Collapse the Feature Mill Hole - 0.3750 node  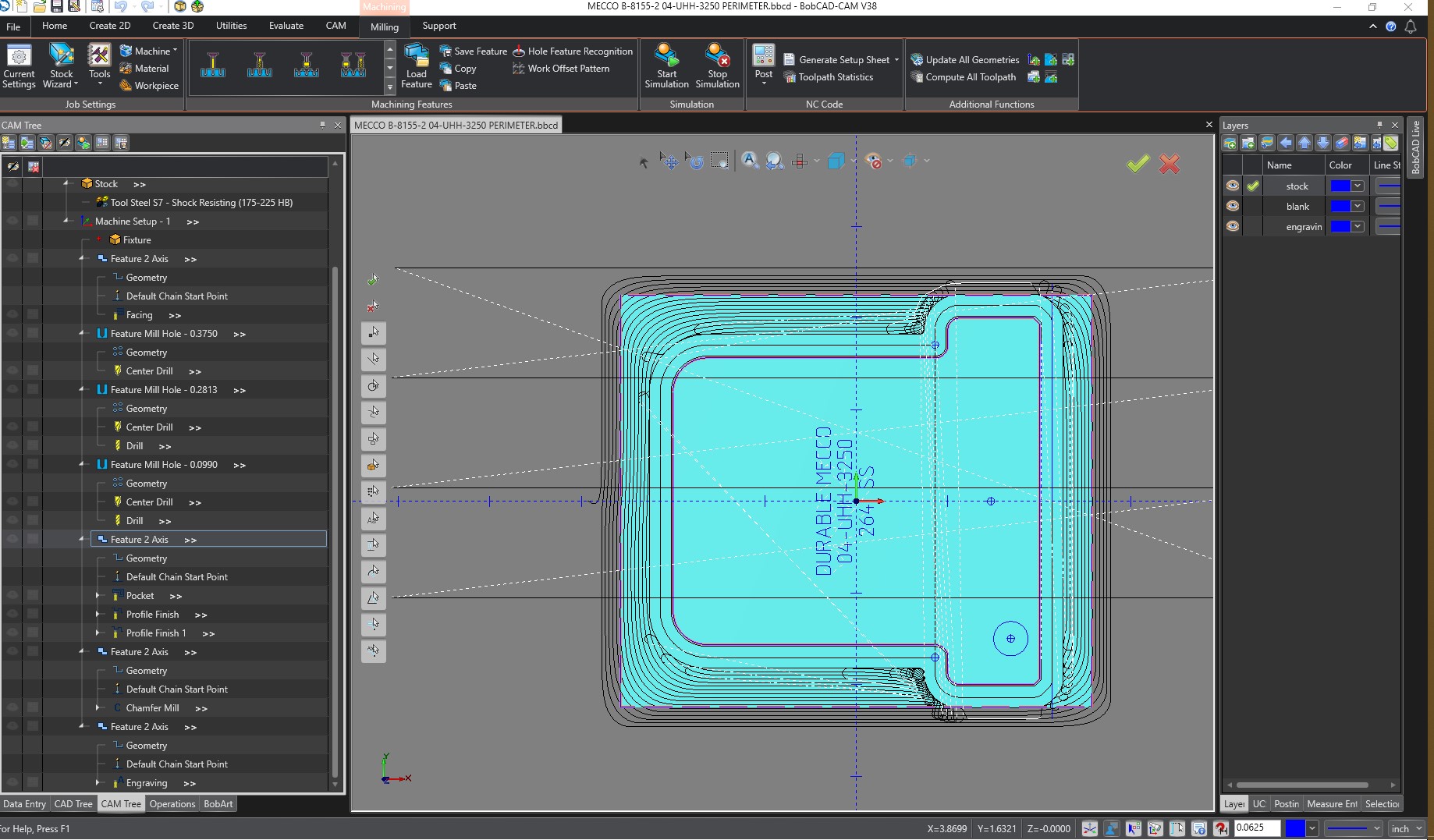click(82, 334)
